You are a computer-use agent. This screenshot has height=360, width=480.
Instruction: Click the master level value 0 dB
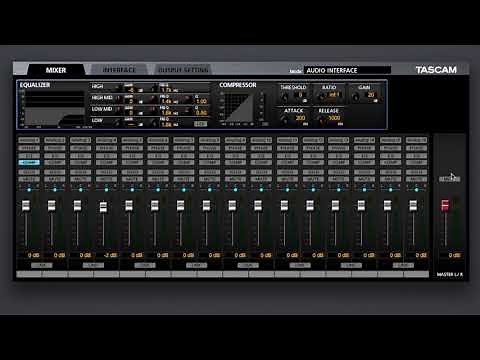454,255
